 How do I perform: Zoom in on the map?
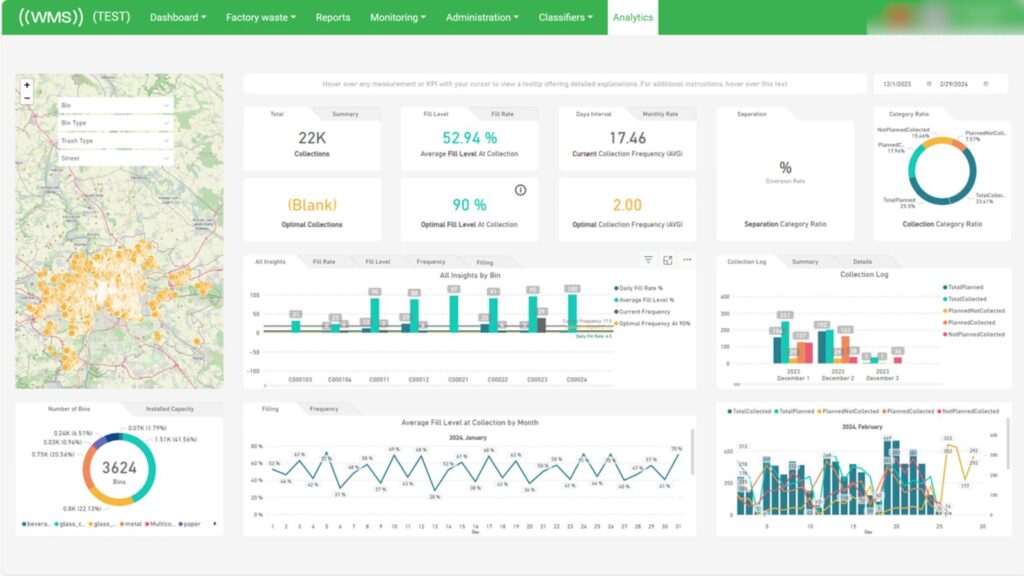coord(27,86)
